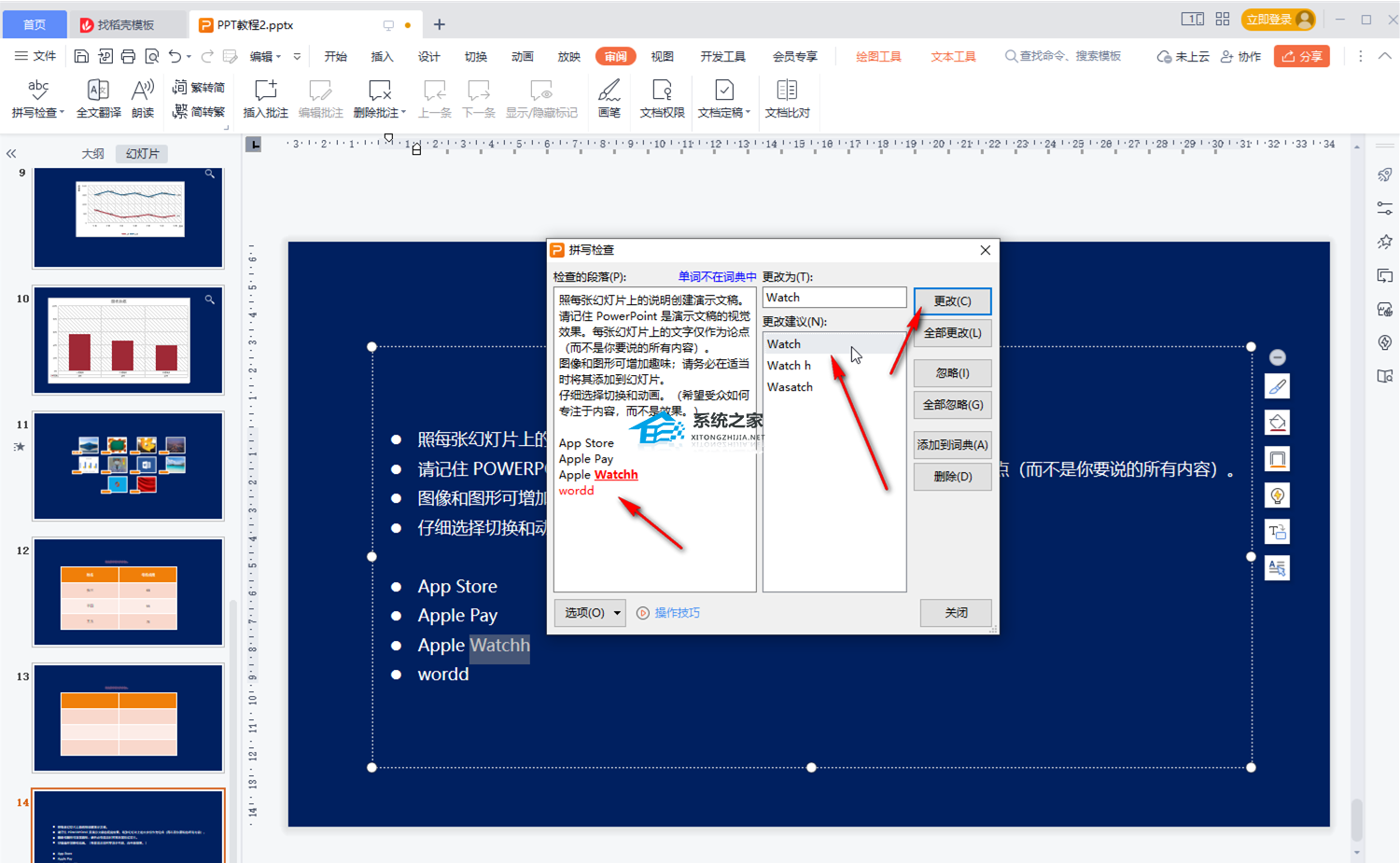Viewport: 1400px width, 863px height.
Task: Switch to the Outline pane tab
Action: pos(92,154)
